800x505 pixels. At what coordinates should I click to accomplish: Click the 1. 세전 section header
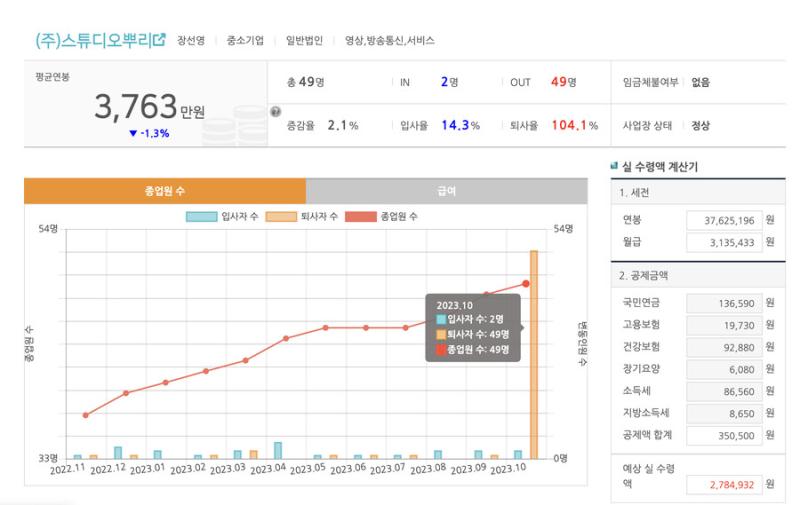[x=698, y=192]
